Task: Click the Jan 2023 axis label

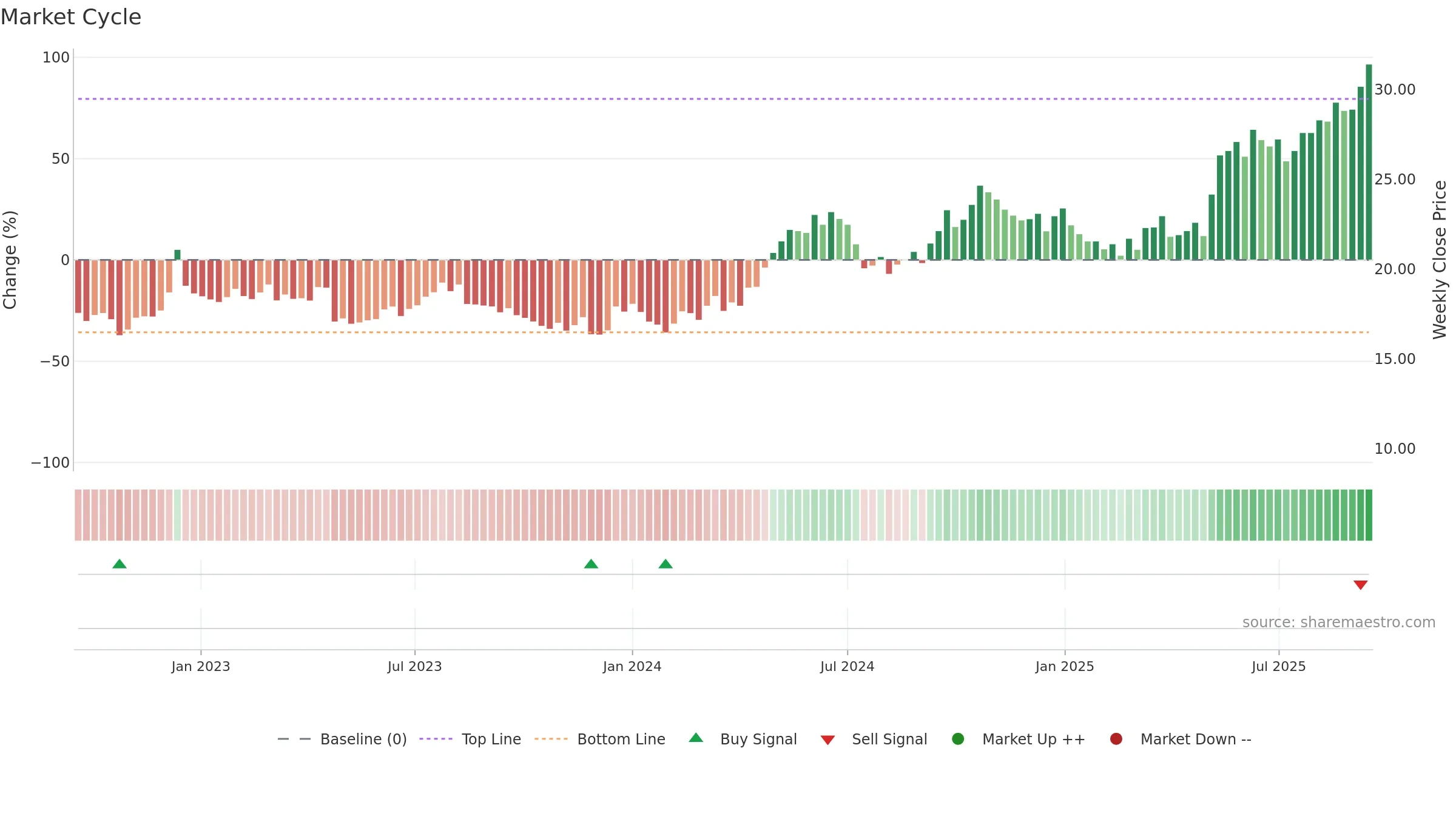Action: click(201, 667)
